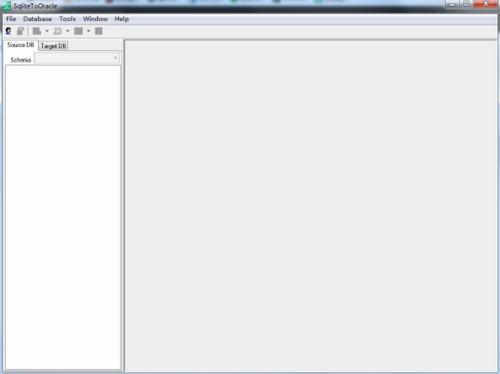The width and height of the screenshot is (500, 374).
Task: Select the Source DB tab
Action: (21, 45)
